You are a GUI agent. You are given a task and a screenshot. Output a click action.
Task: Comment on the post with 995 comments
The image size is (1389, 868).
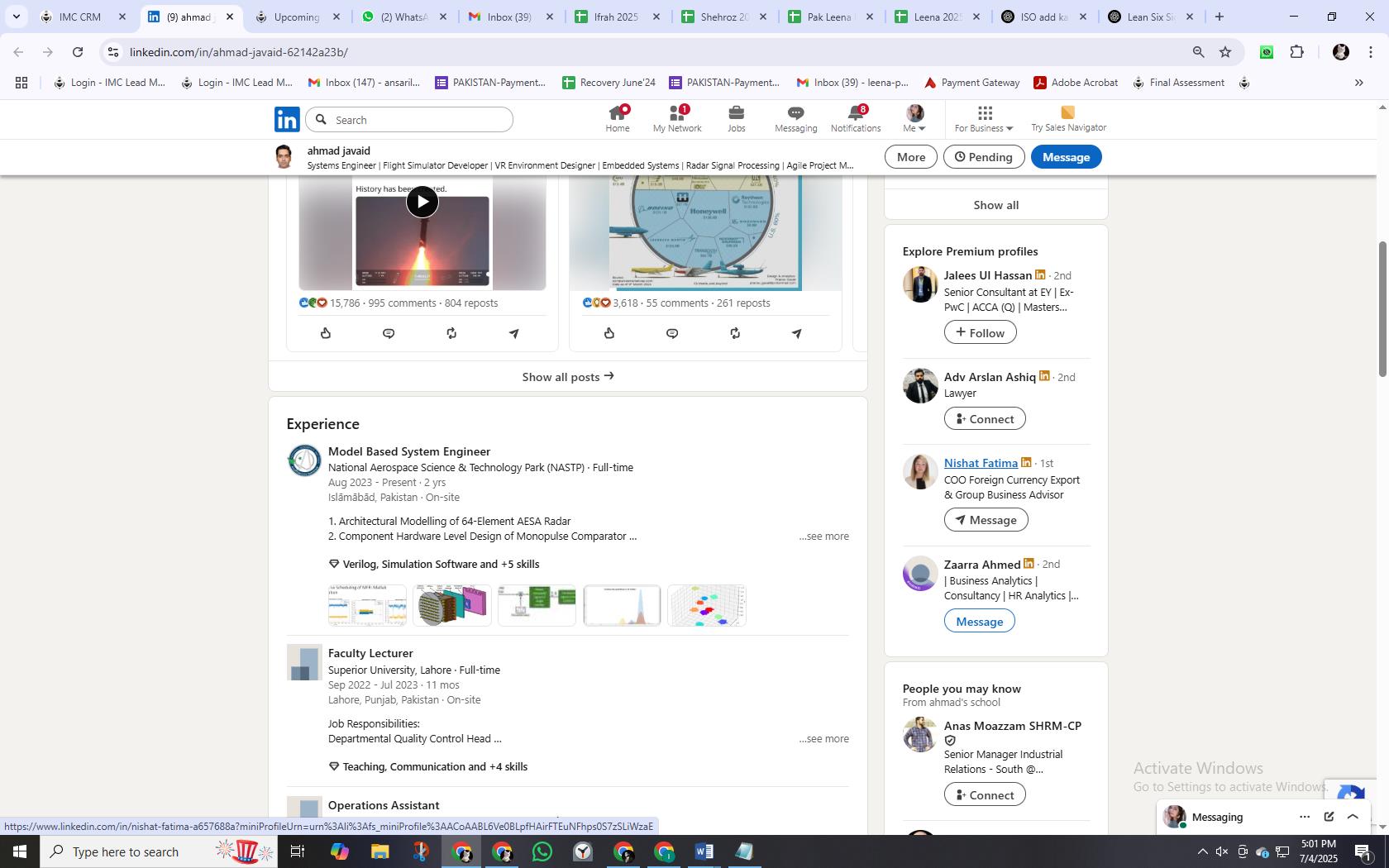[x=389, y=333]
